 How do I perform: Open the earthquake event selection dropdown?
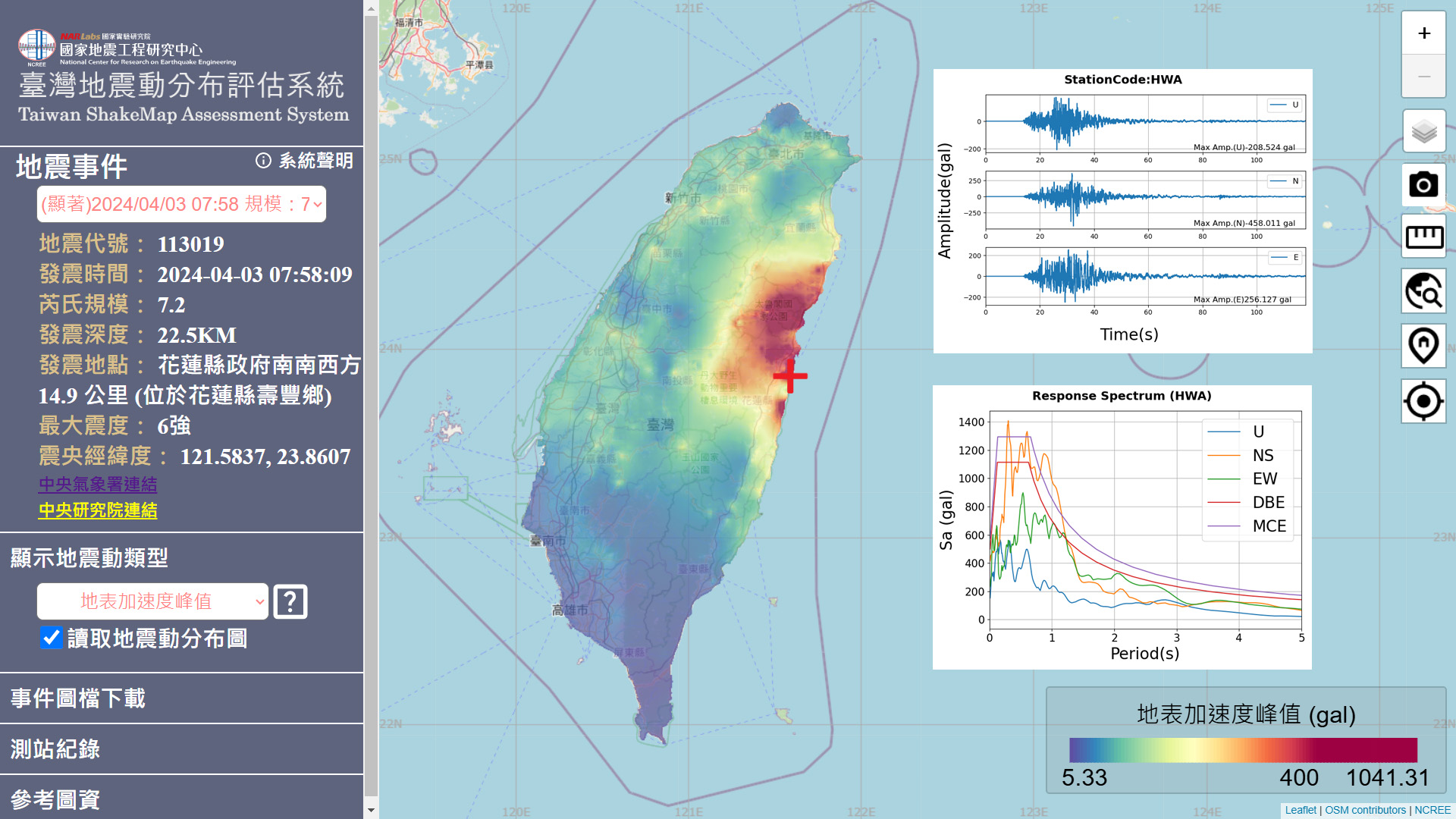click(181, 204)
